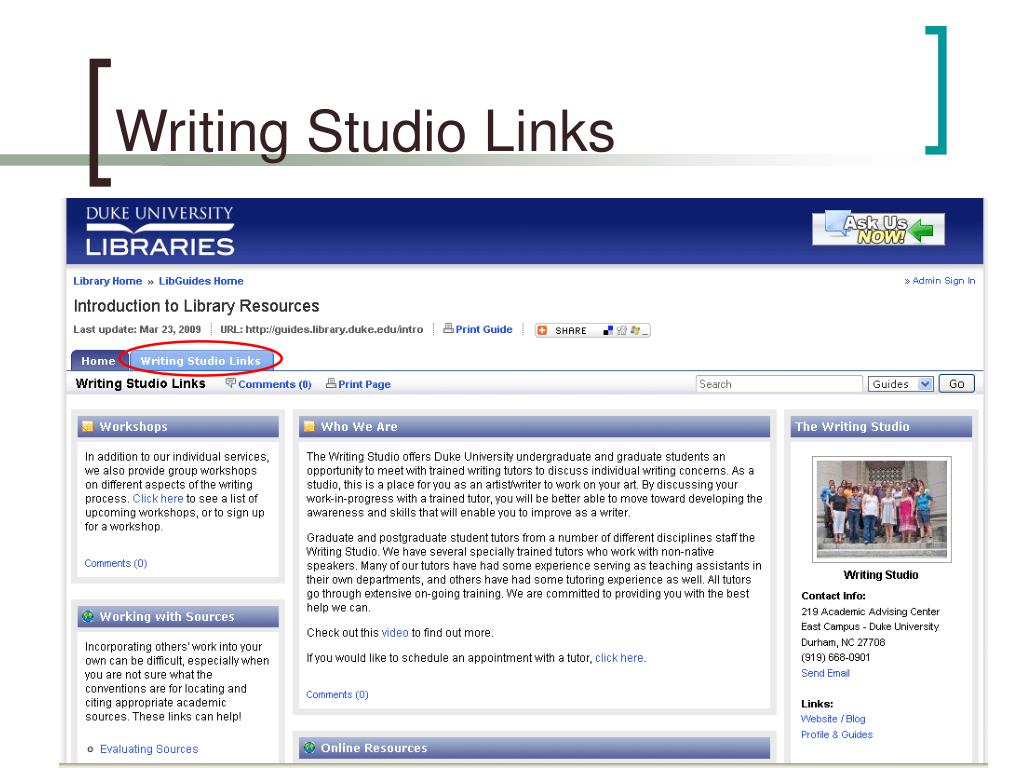1024x768 pixels.
Task: Open Comments (0) beside Writing Studio Links heading
Action: click(x=275, y=384)
